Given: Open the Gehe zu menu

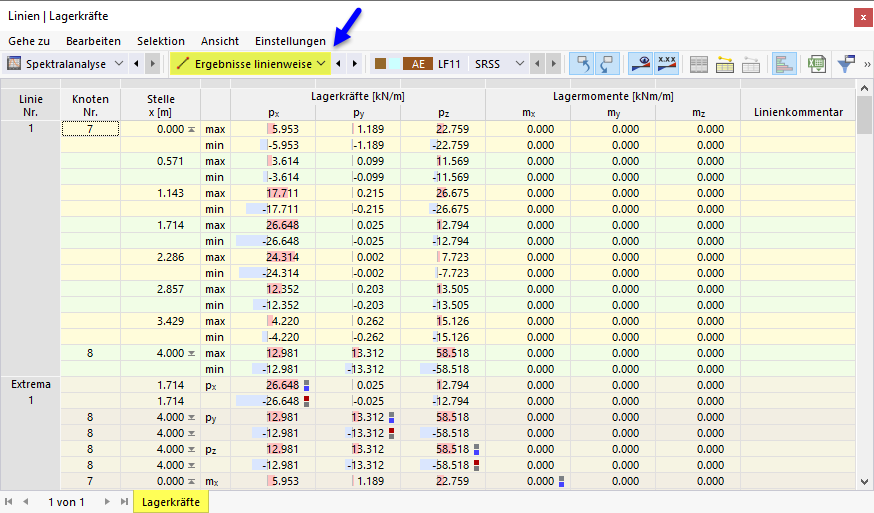Looking at the screenshot, I should [x=29, y=41].
